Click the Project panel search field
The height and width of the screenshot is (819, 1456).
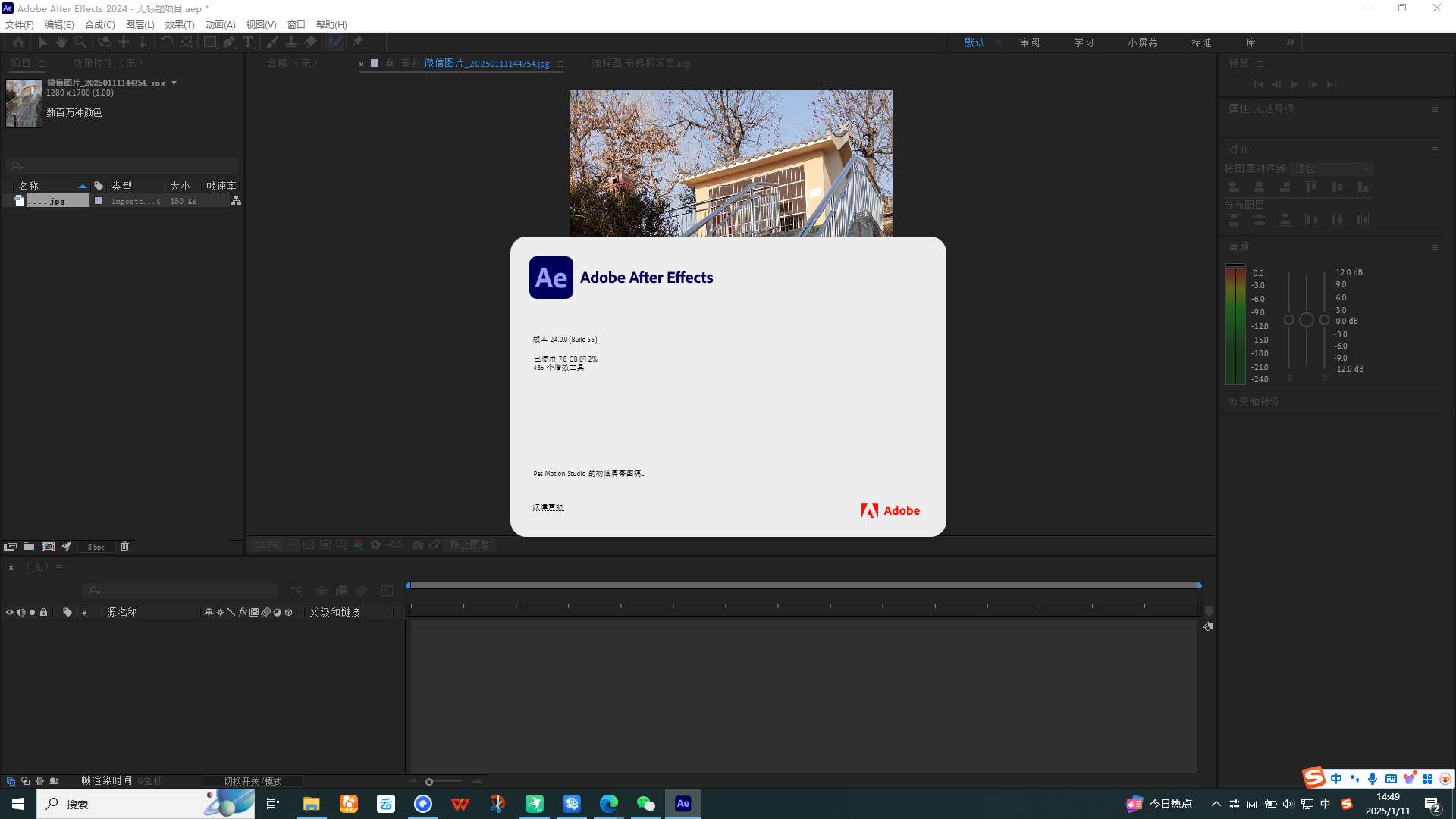[122, 165]
